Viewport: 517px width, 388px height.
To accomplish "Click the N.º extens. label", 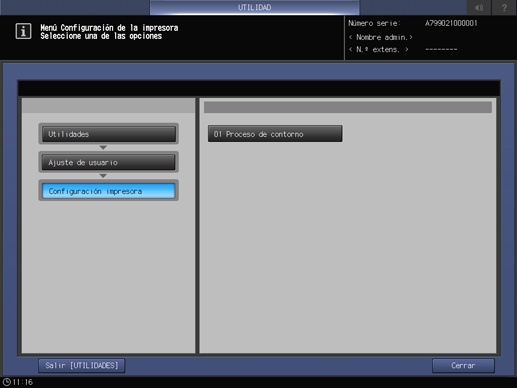I will click(x=379, y=50).
